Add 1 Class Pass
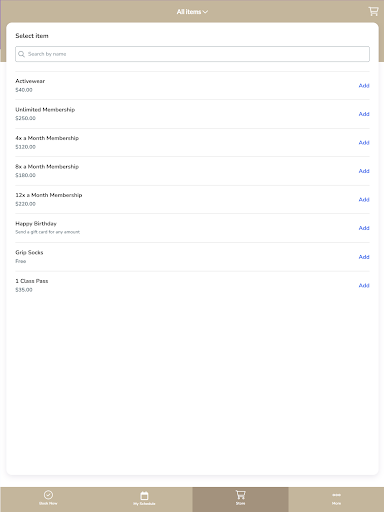The height and width of the screenshot is (512, 384). (x=364, y=285)
